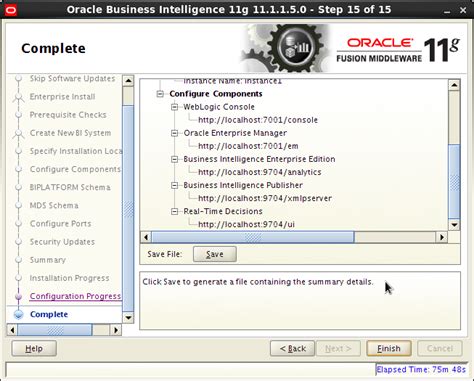Collapse Business Intelligence Enterprise Edition node
The width and height of the screenshot is (474, 381).
(174, 159)
